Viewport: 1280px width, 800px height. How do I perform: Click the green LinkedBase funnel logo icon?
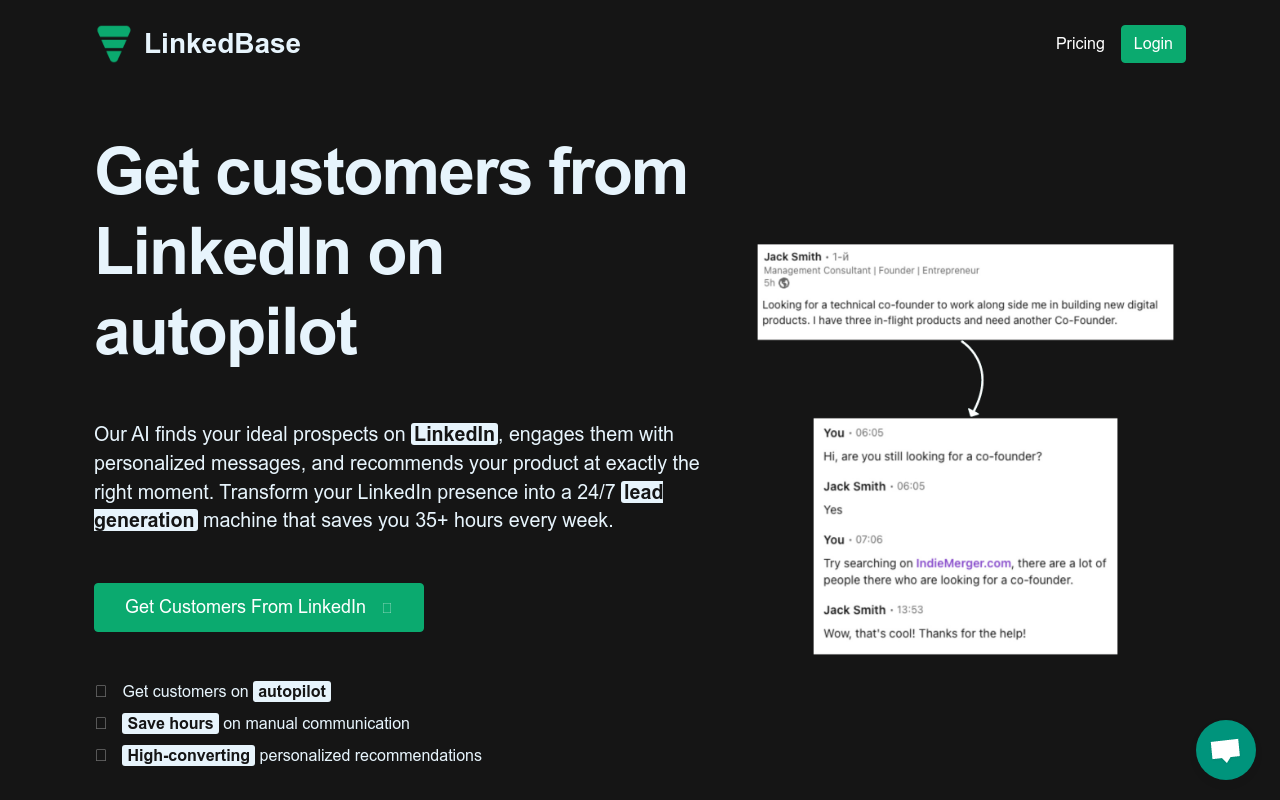point(113,43)
